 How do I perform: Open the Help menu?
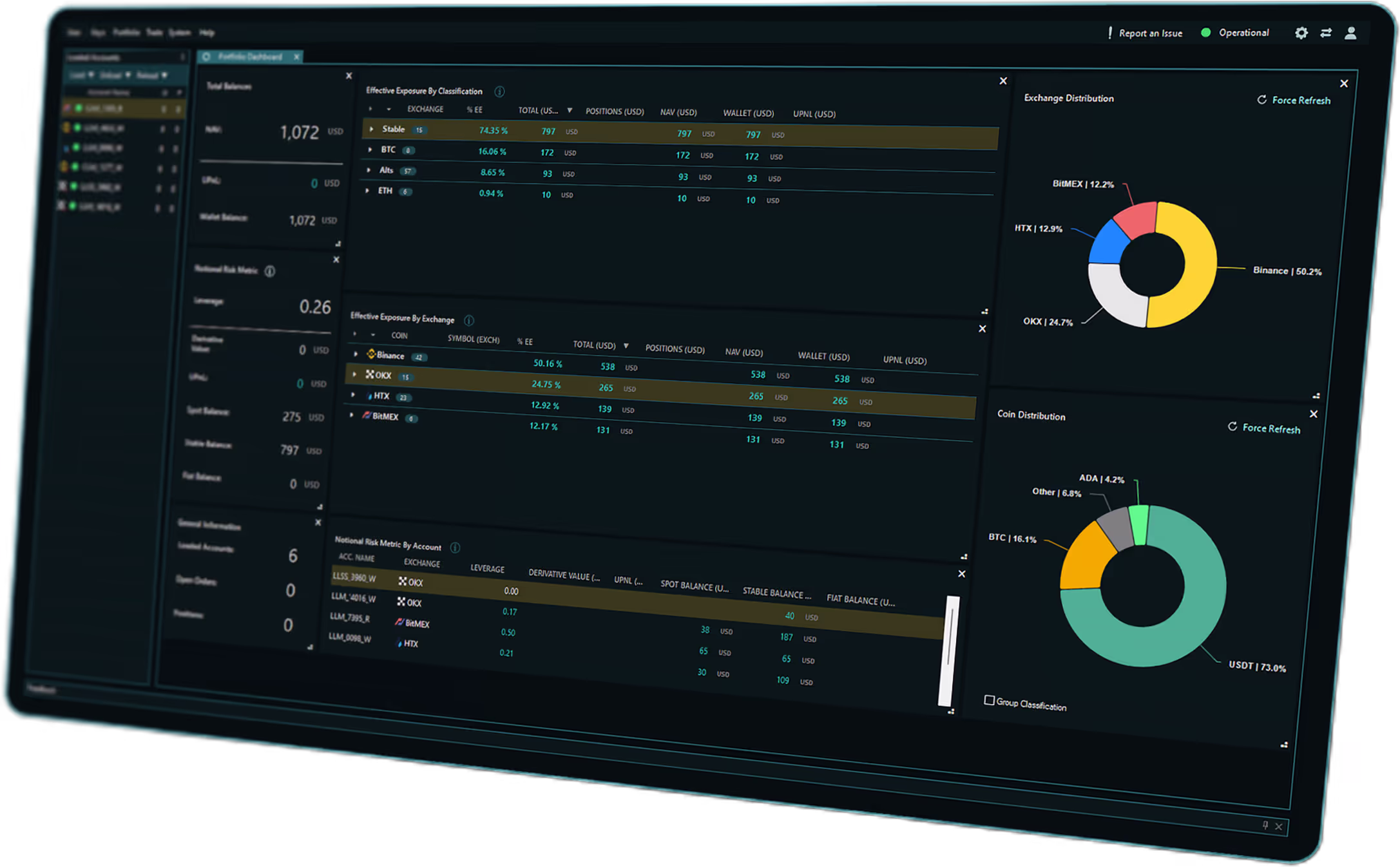(x=206, y=32)
